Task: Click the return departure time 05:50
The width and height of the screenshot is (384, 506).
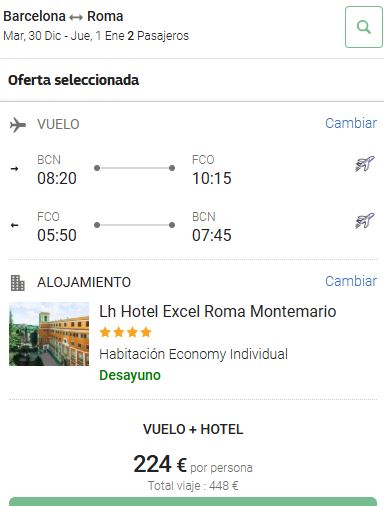Action: point(57,235)
